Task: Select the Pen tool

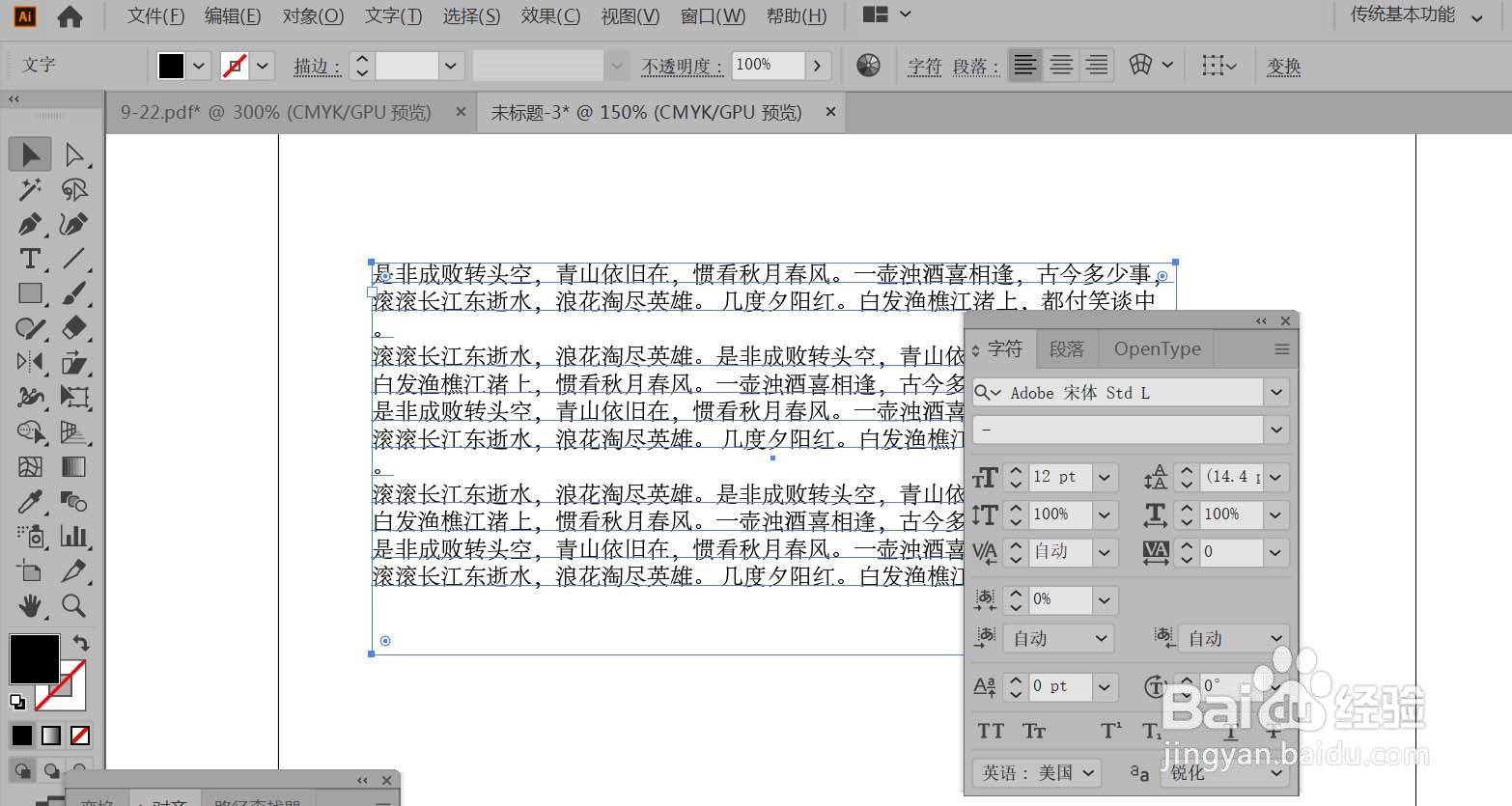Action: (x=29, y=224)
